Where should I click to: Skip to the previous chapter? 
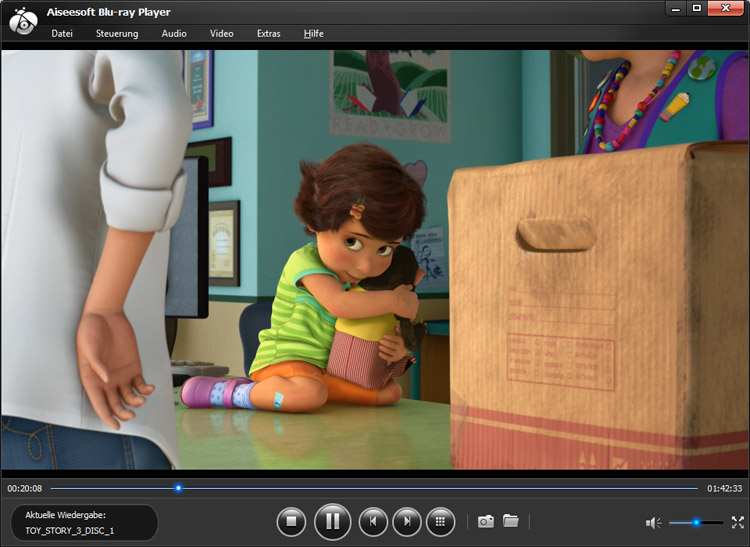373,521
